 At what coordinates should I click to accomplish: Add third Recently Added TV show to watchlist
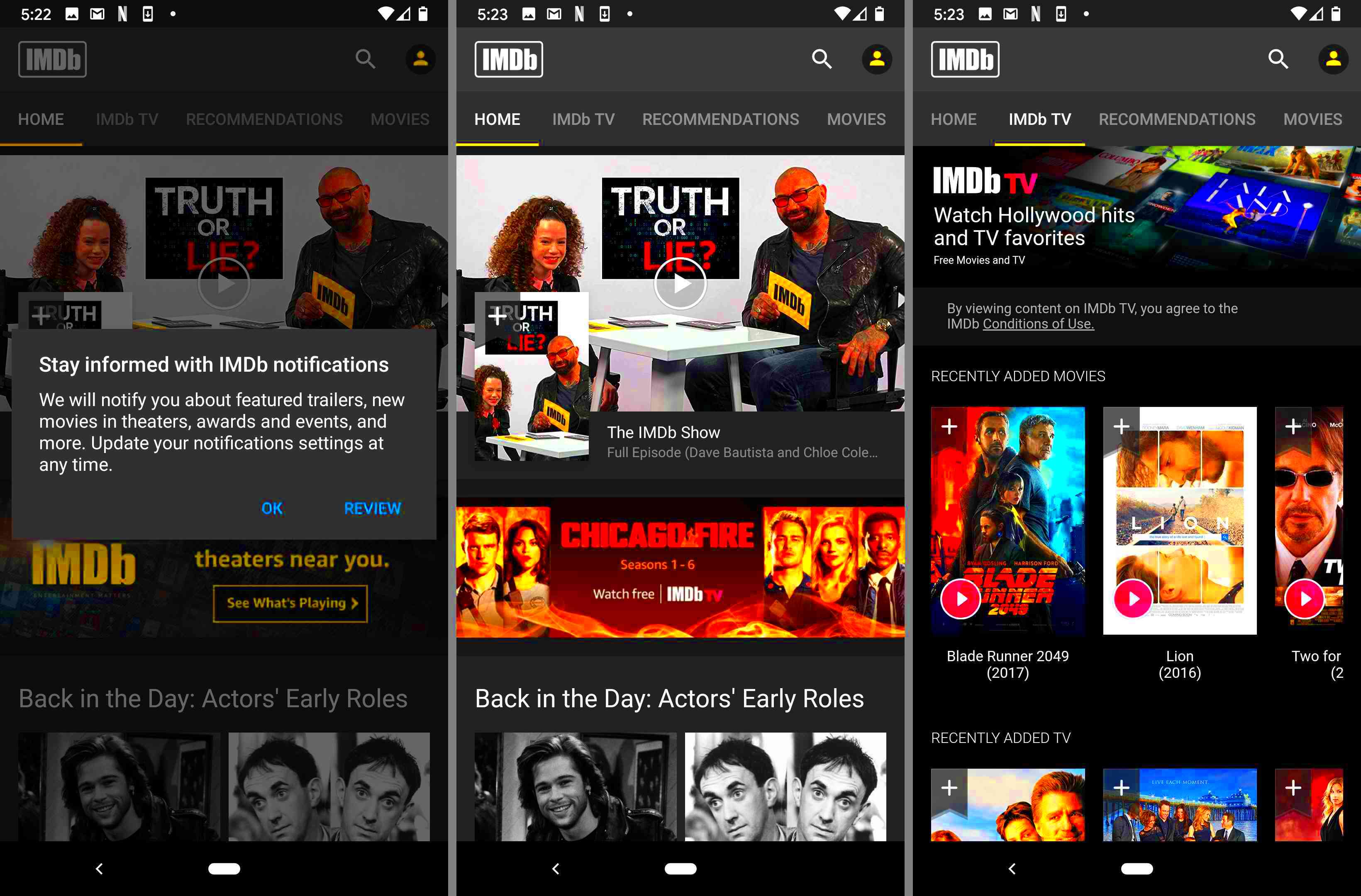click(1293, 787)
